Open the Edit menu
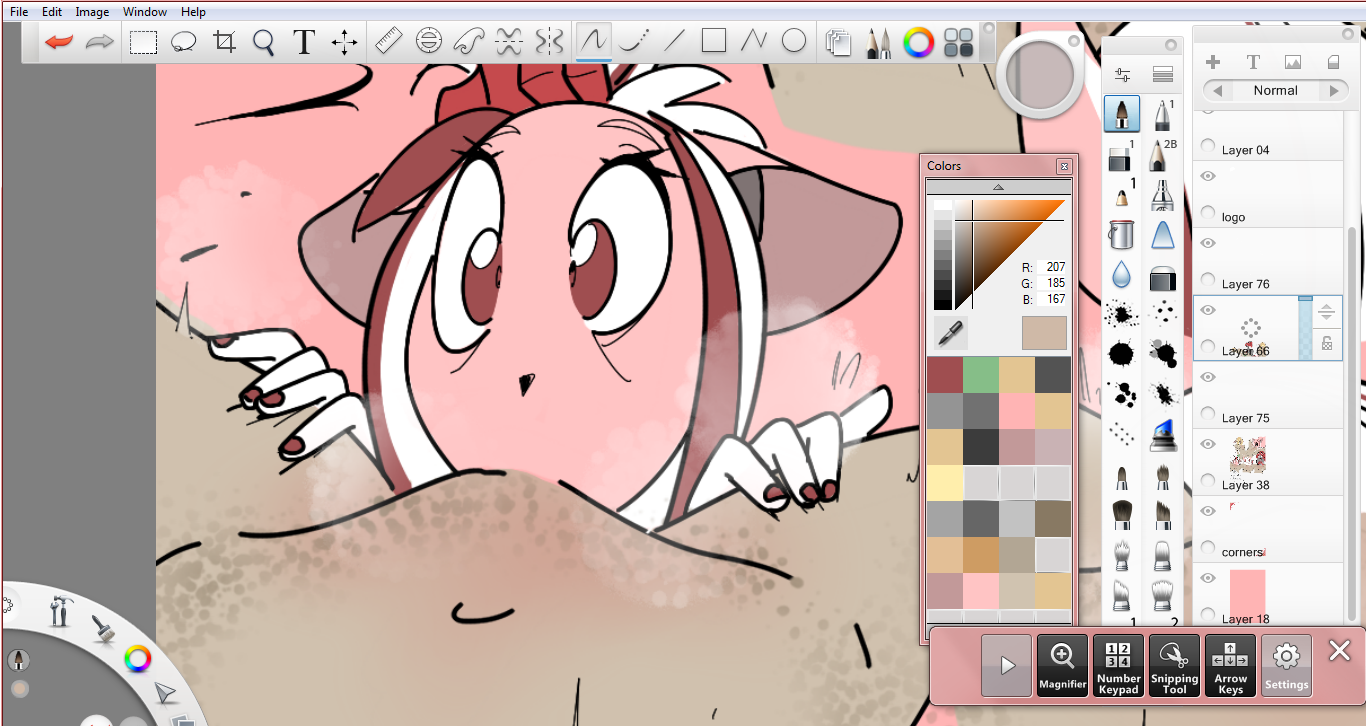 coord(52,12)
